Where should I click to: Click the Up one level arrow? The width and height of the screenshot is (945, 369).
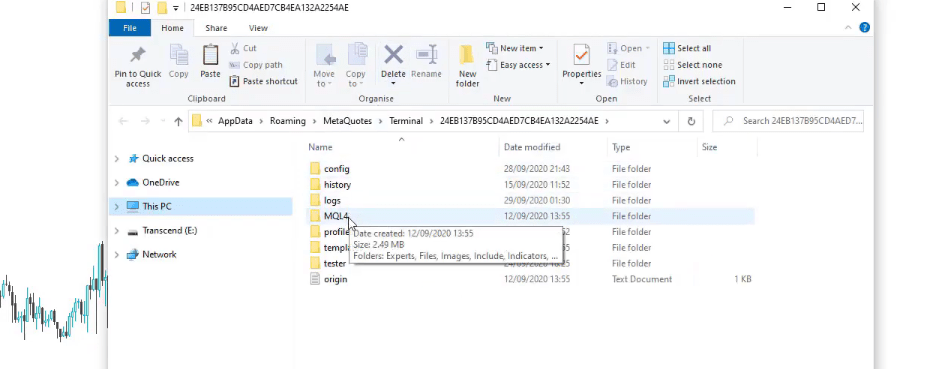(178, 121)
